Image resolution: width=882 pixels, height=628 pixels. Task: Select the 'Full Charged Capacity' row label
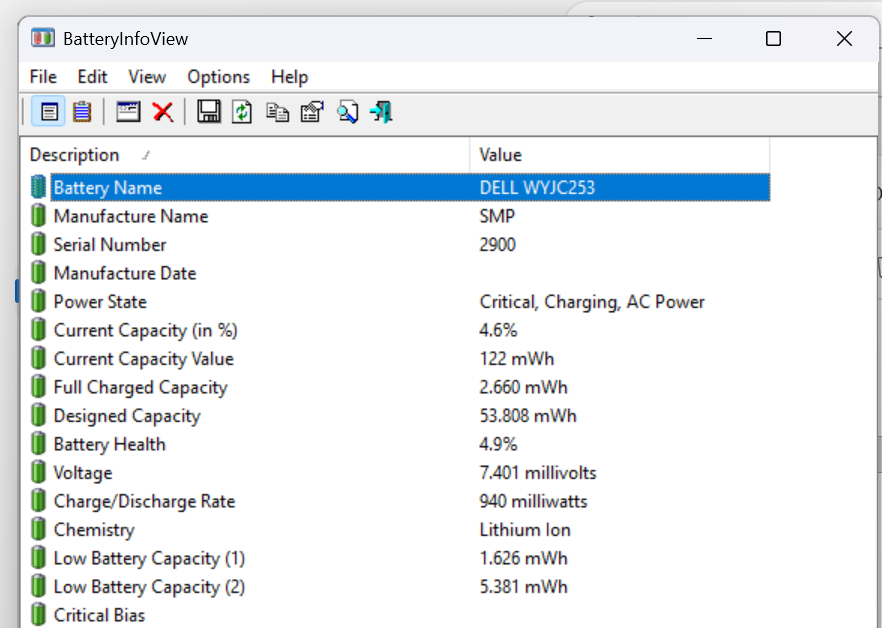coord(140,387)
